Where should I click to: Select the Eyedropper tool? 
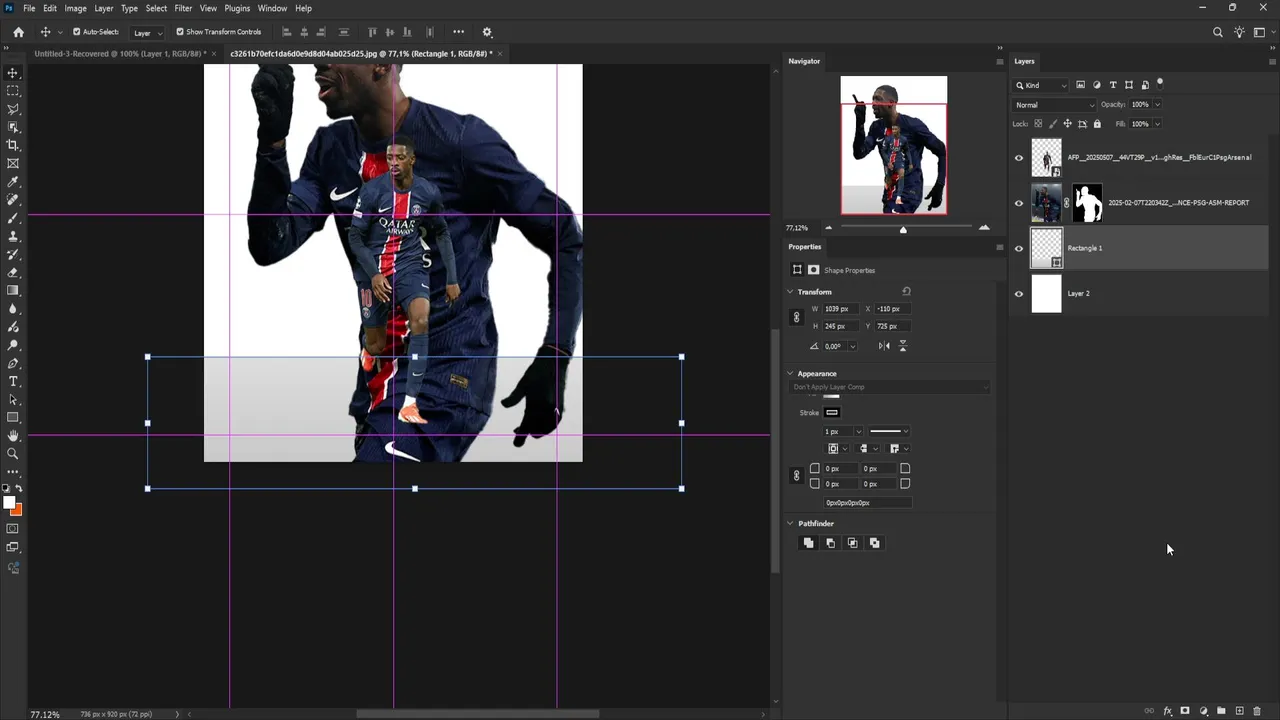click(13, 182)
